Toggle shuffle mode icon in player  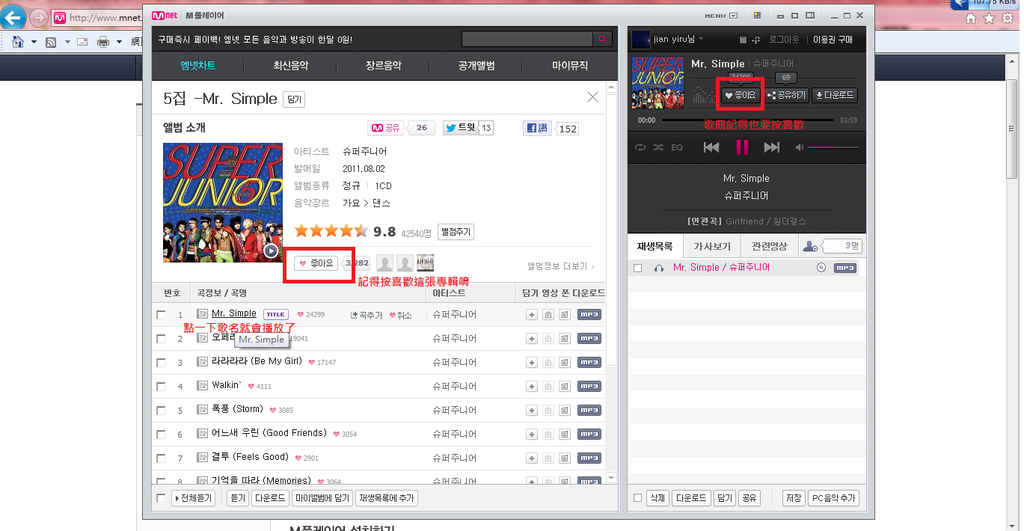(x=658, y=148)
